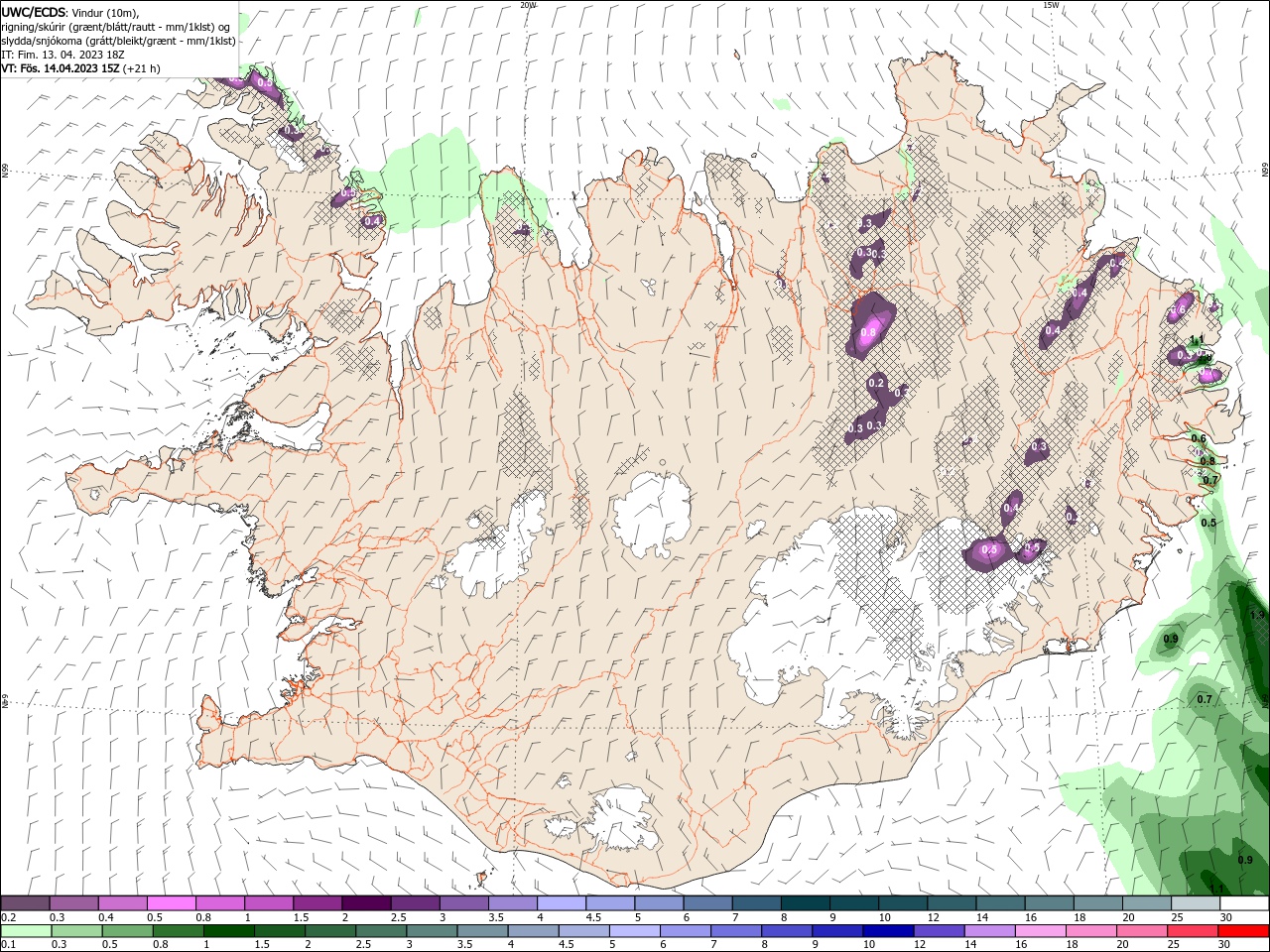Select light gray swatch between 25 and 30, top row

click(x=1196, y=903)
